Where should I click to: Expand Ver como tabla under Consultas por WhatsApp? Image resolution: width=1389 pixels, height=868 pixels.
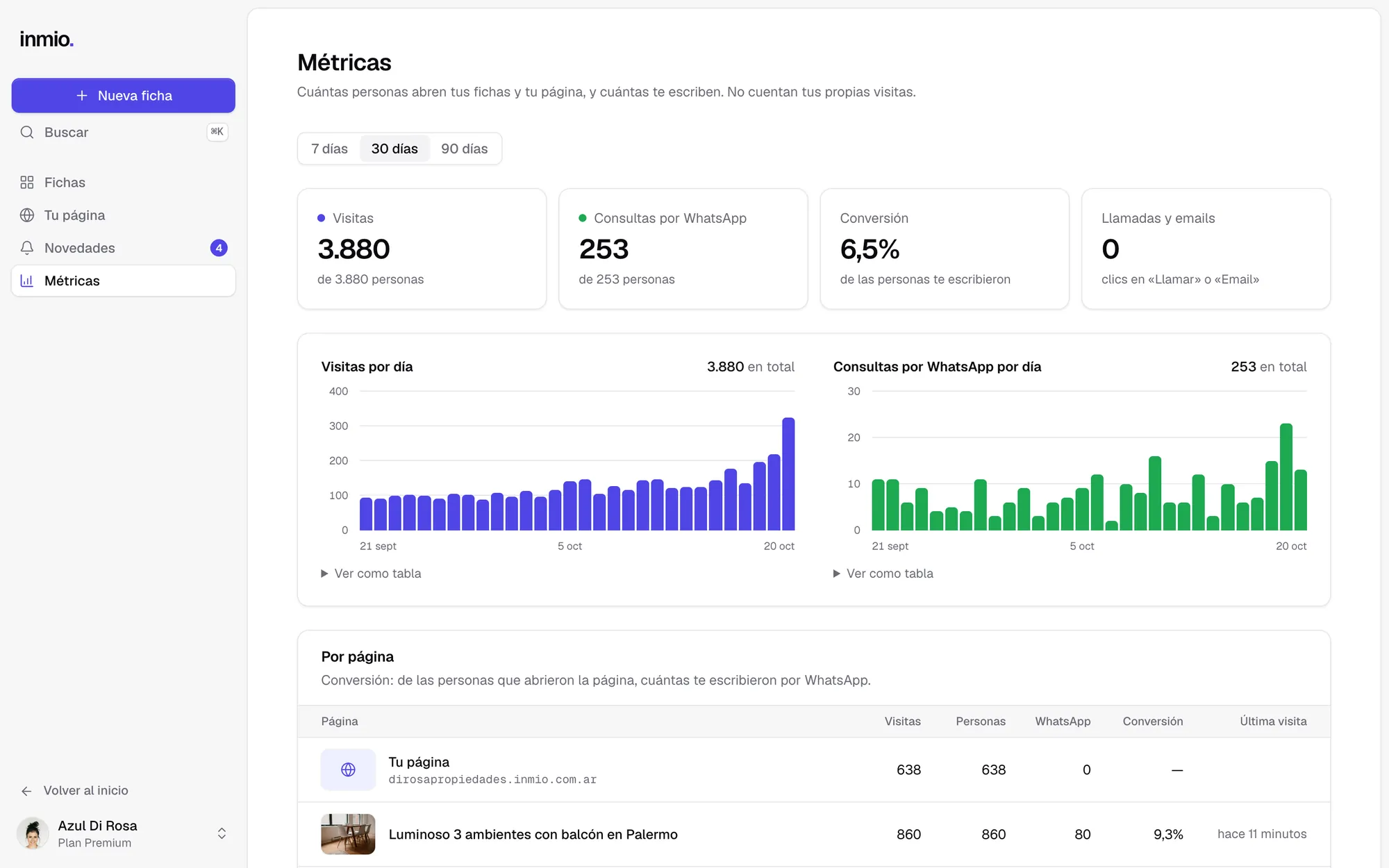coord(883,574)
